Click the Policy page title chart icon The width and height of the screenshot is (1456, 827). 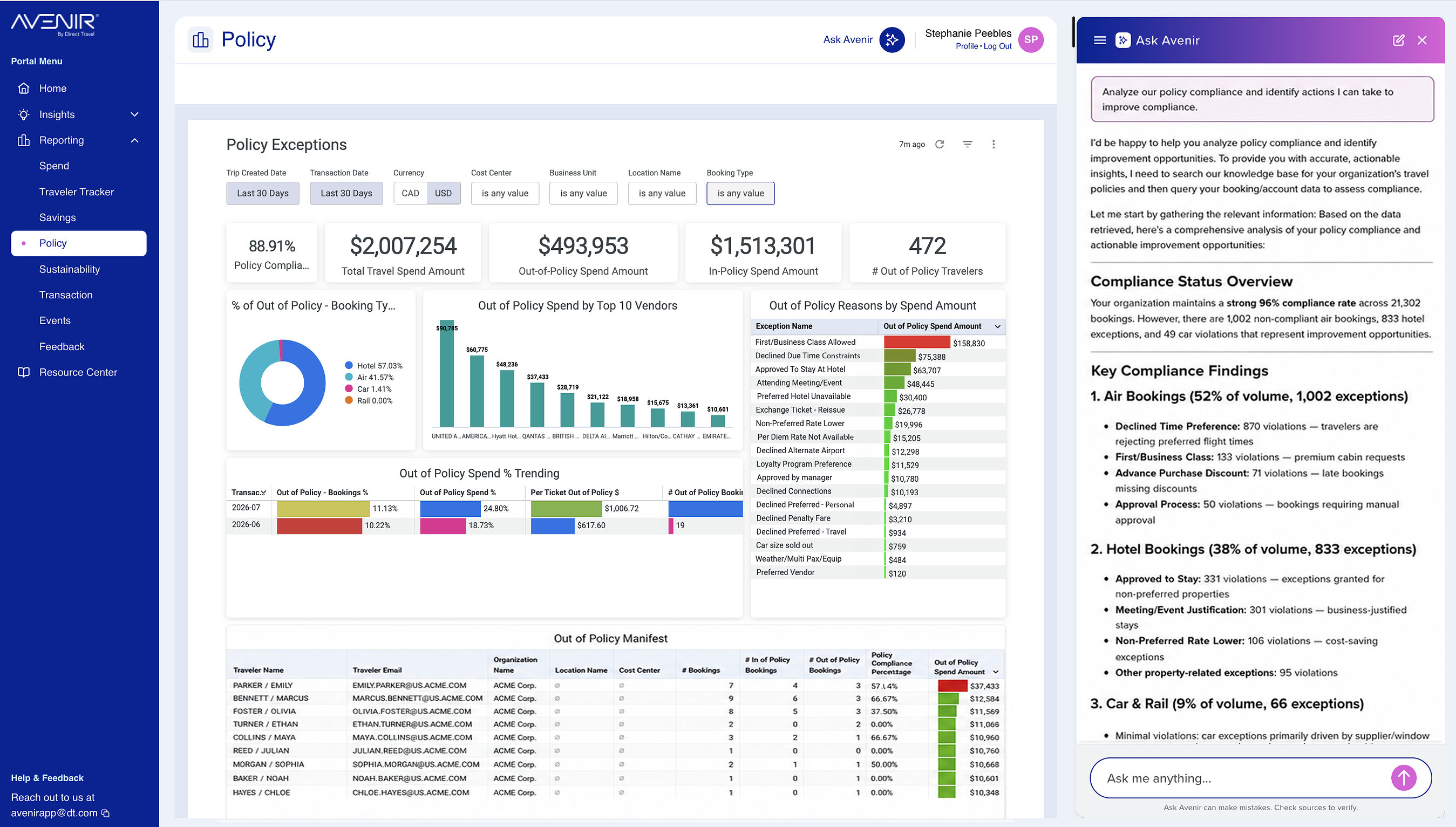[201, 40]
